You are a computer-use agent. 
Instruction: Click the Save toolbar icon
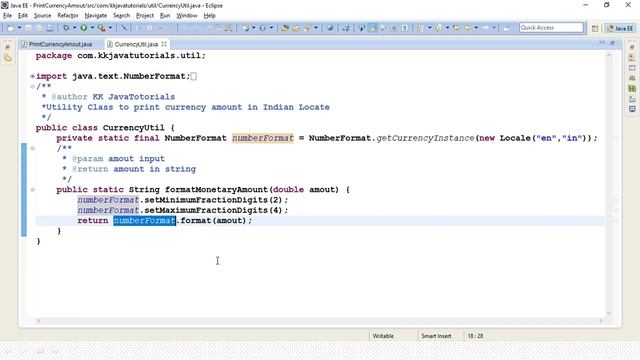click(x=28, y=28)
